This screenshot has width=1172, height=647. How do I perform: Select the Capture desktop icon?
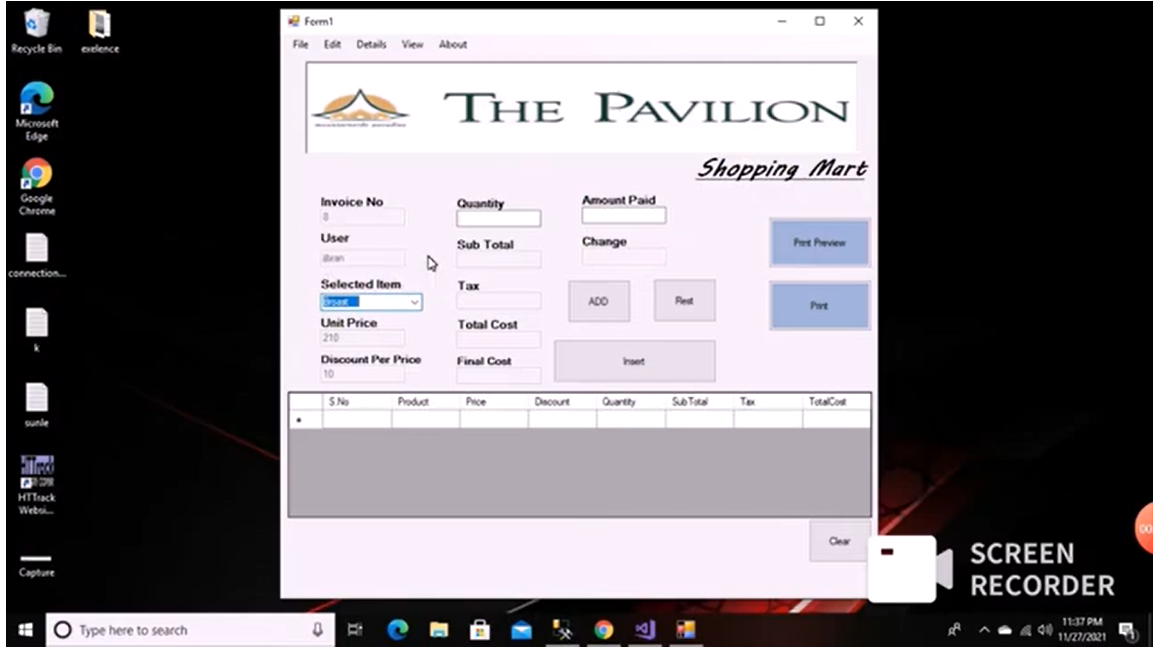click(37, 565)
